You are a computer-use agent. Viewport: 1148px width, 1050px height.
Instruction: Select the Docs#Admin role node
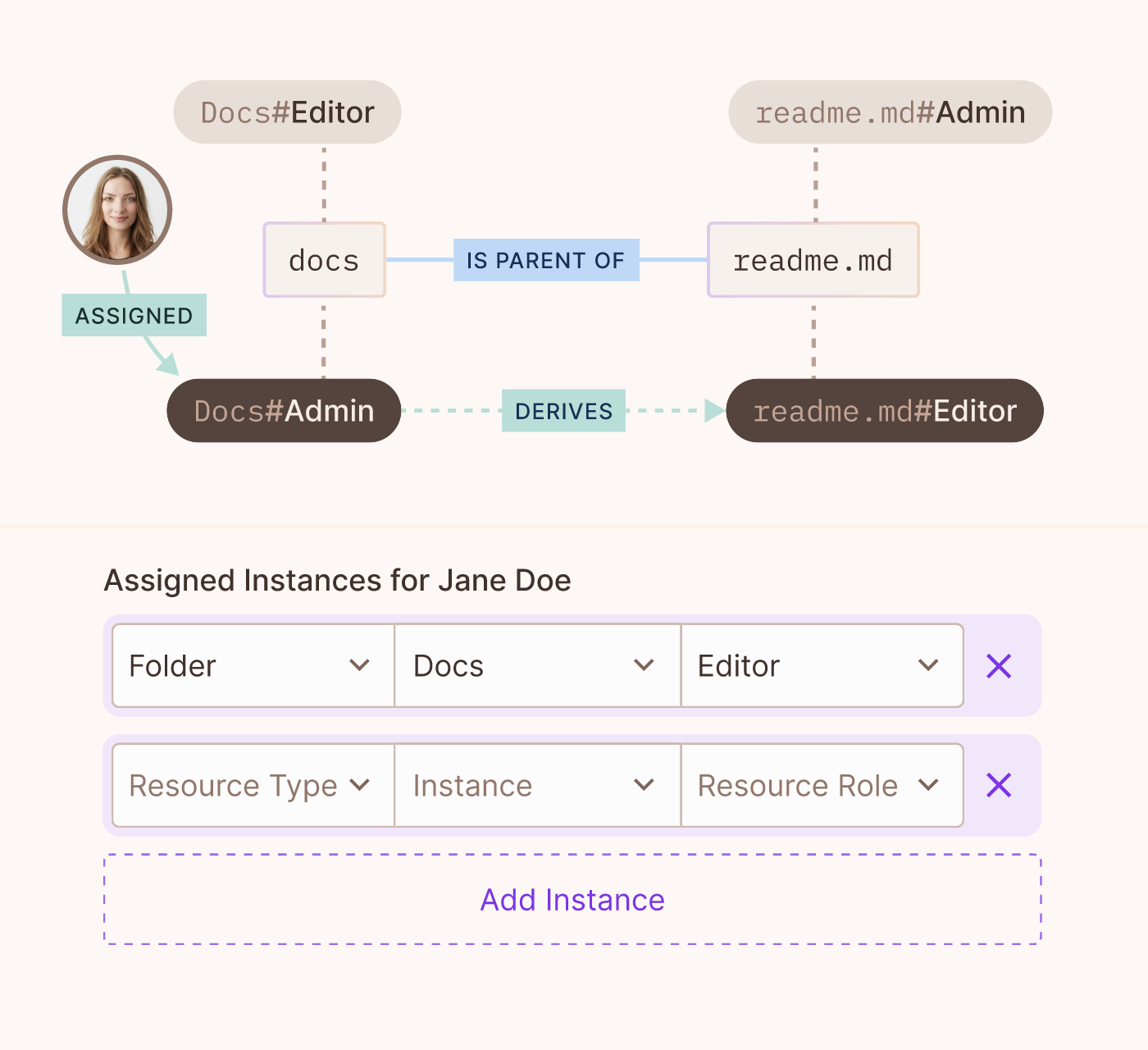coord(284,411)
